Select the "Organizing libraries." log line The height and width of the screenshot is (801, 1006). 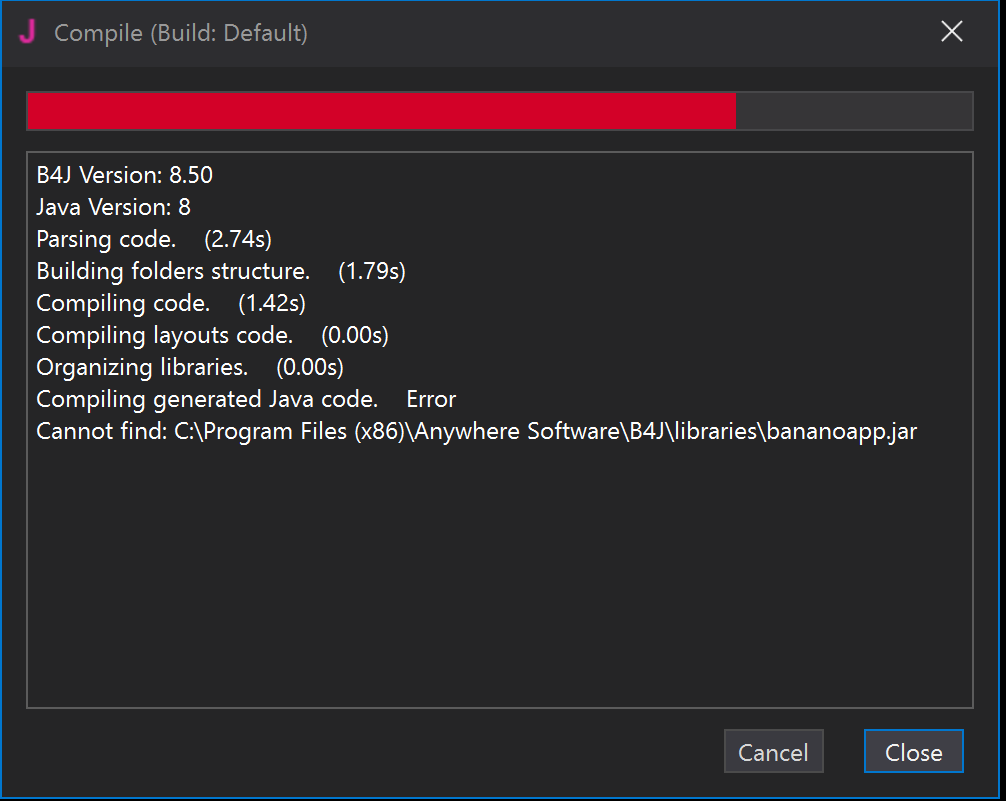coord(141,367)
